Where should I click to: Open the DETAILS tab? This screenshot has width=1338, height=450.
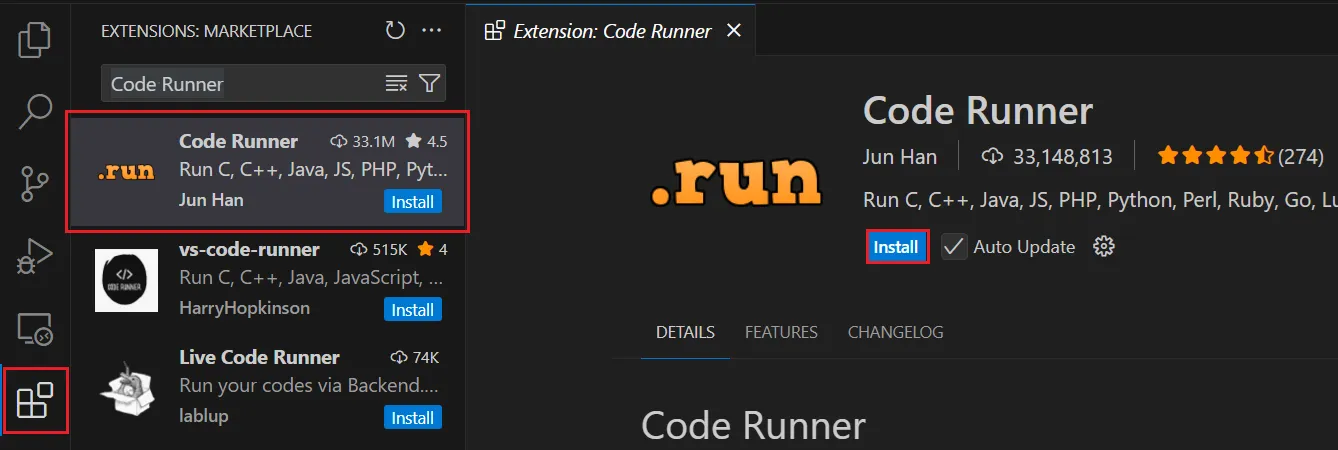tap(685, 332)
